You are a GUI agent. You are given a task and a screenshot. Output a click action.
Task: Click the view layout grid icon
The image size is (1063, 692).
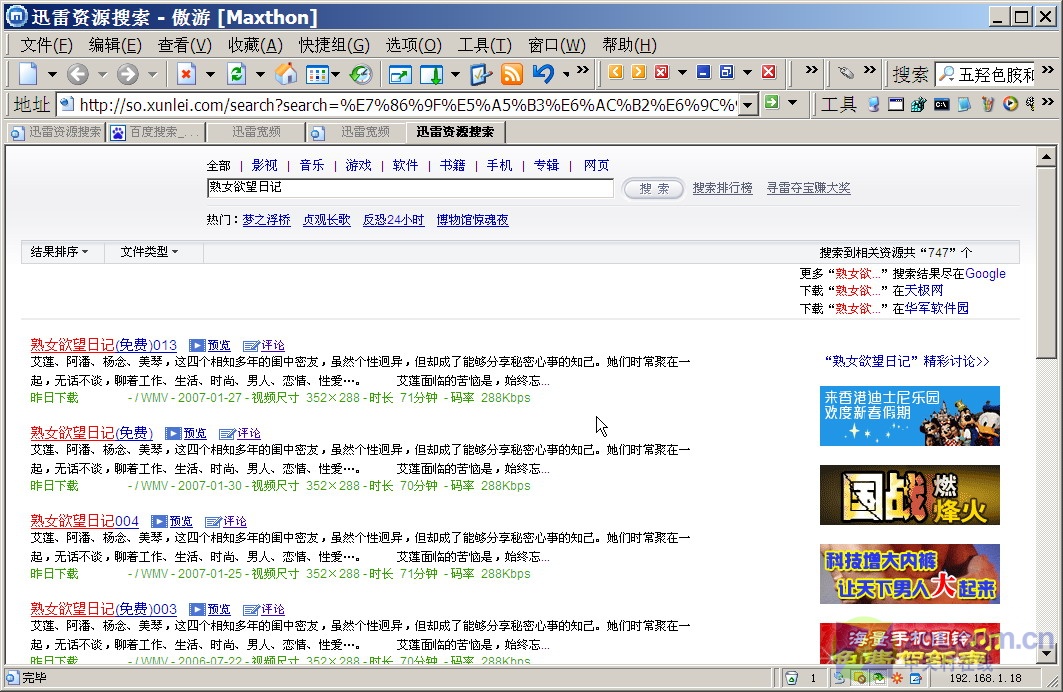pos(317,74)
